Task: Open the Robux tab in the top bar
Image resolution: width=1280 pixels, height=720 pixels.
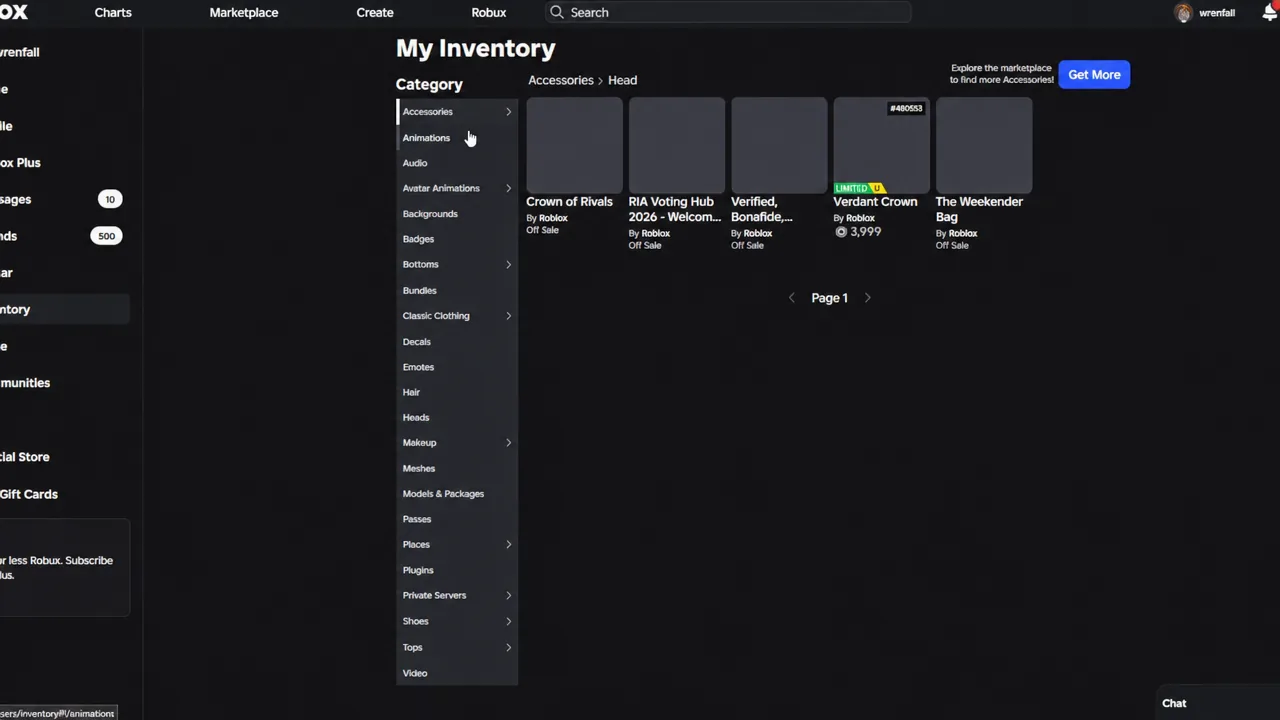Action: tap(489, 12)
